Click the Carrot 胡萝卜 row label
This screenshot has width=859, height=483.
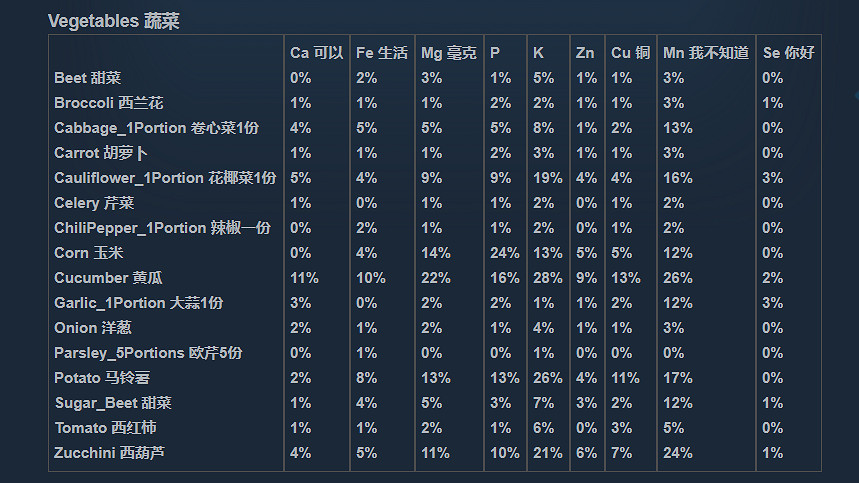[x=100, y=153]
